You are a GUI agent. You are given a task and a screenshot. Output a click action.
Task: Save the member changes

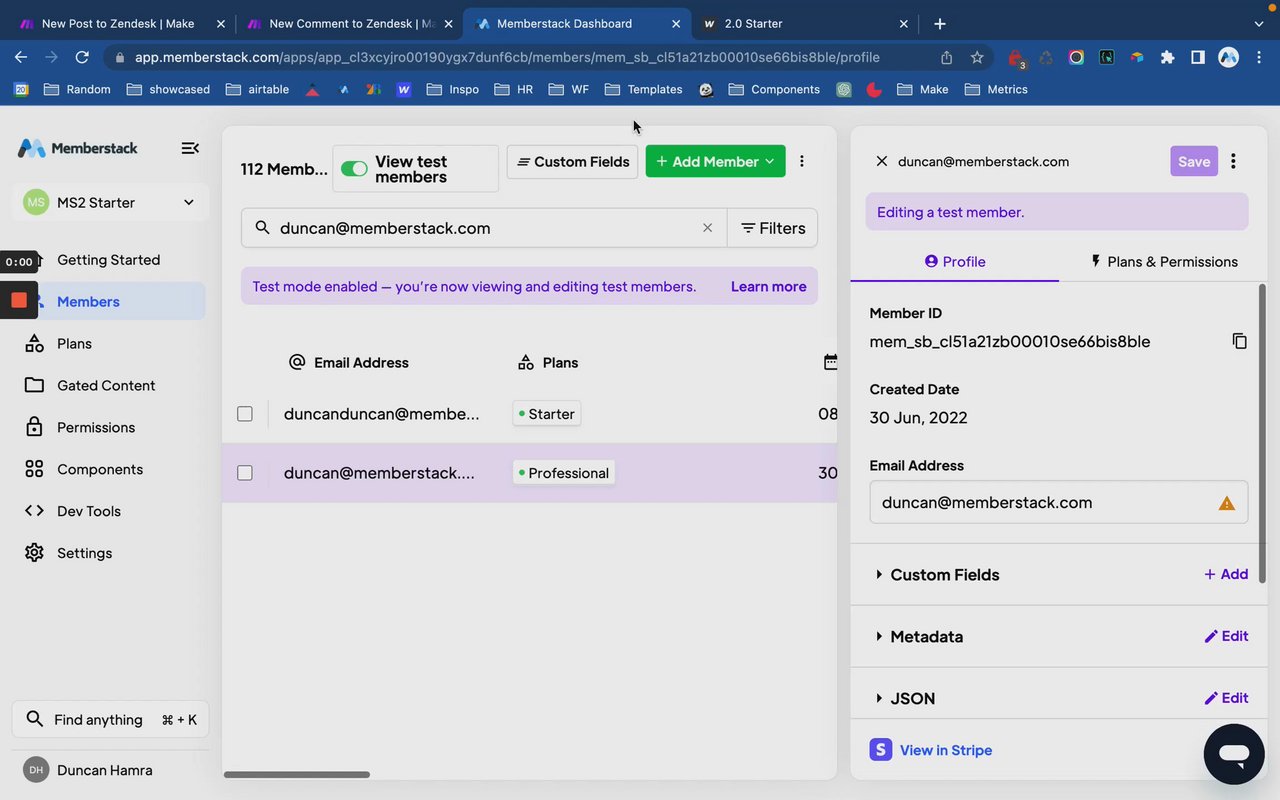[x=1194, y=161]
